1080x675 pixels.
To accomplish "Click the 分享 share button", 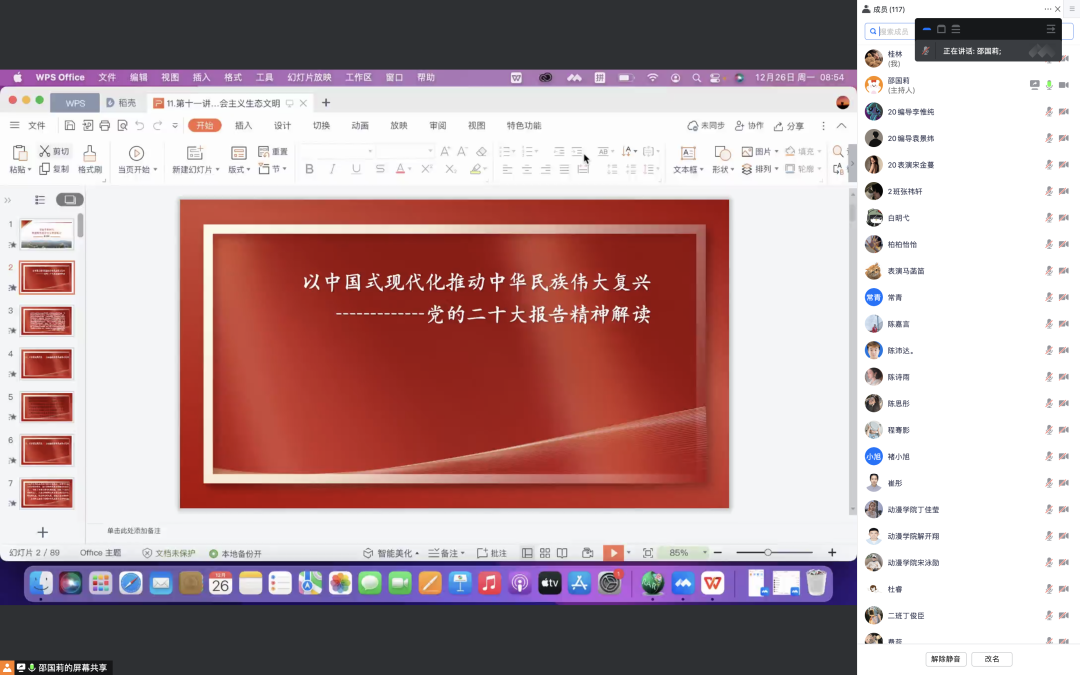I will point(788,126).
